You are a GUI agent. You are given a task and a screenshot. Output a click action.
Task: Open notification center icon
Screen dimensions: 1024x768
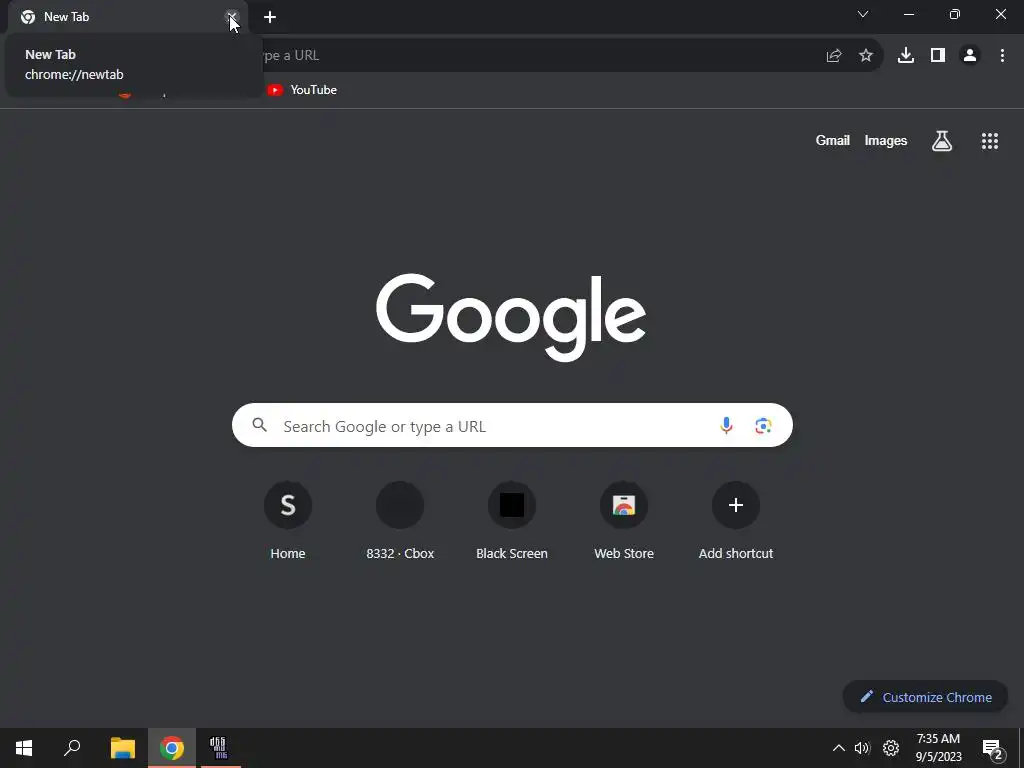[x=992, y=748]
